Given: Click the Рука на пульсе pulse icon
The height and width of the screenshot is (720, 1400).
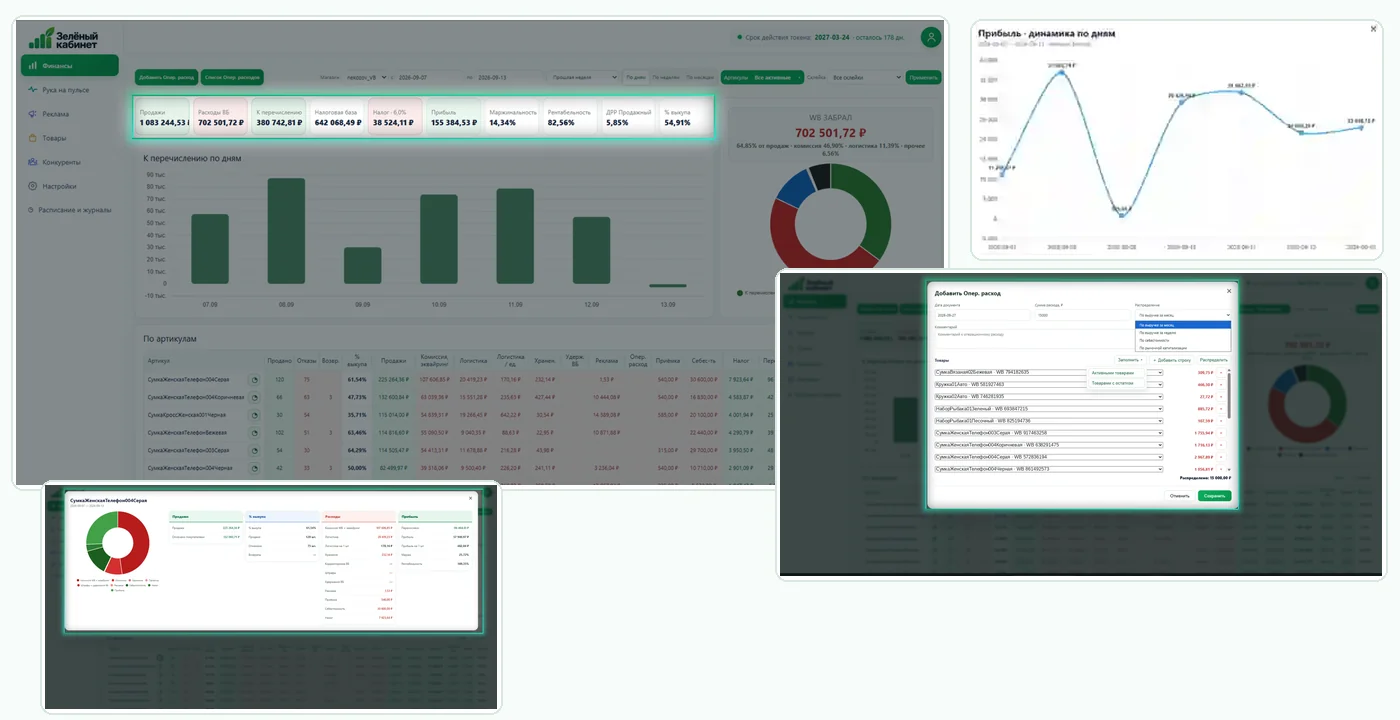Looking at the screenshot, I should [33, 90].
